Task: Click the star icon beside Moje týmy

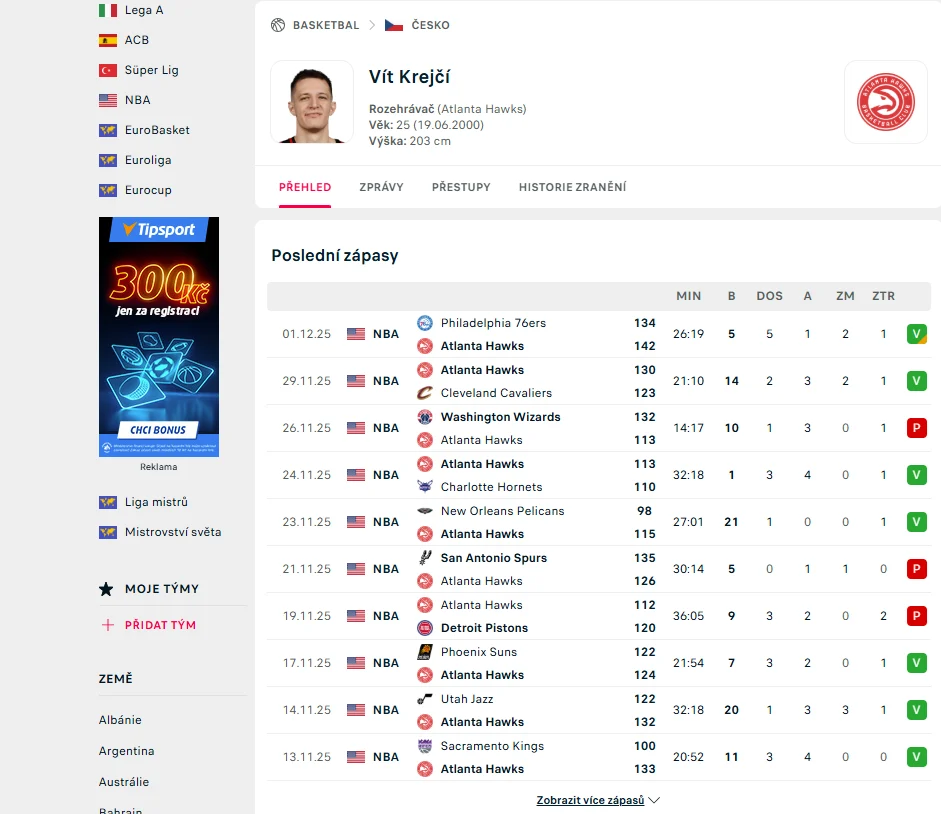Action: point(107,589)
